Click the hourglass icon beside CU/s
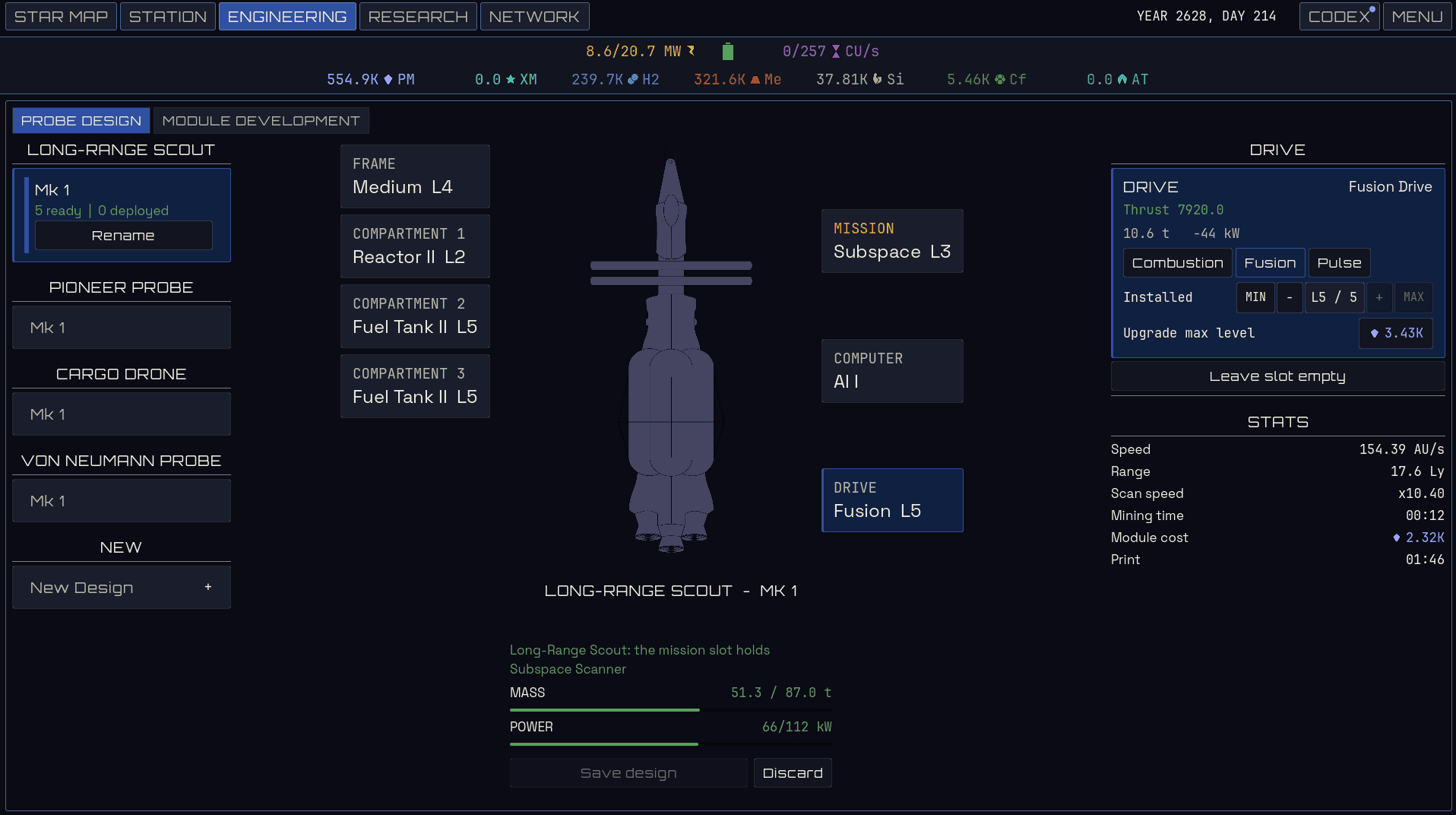The width and height of the screenshot is (1456, 815). pyautogui.click(x=836, y=51)
